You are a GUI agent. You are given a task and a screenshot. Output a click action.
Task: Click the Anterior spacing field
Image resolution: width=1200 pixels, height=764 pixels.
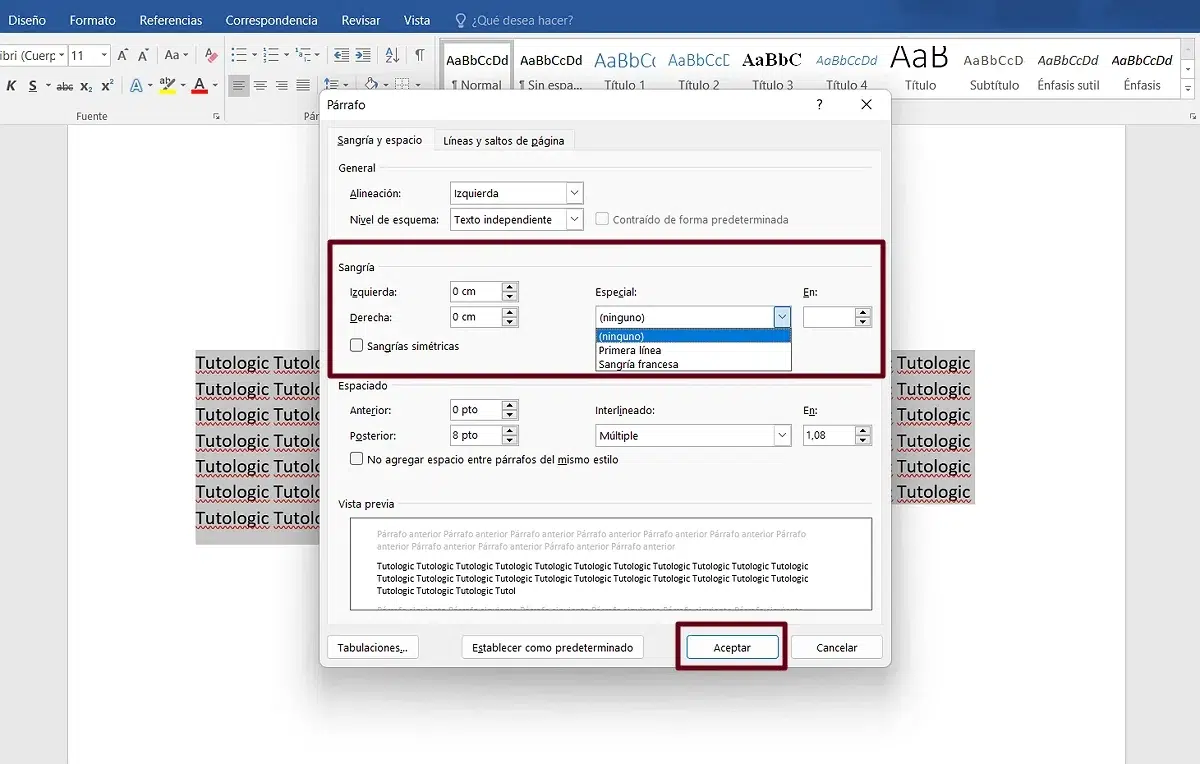point(476,410)
